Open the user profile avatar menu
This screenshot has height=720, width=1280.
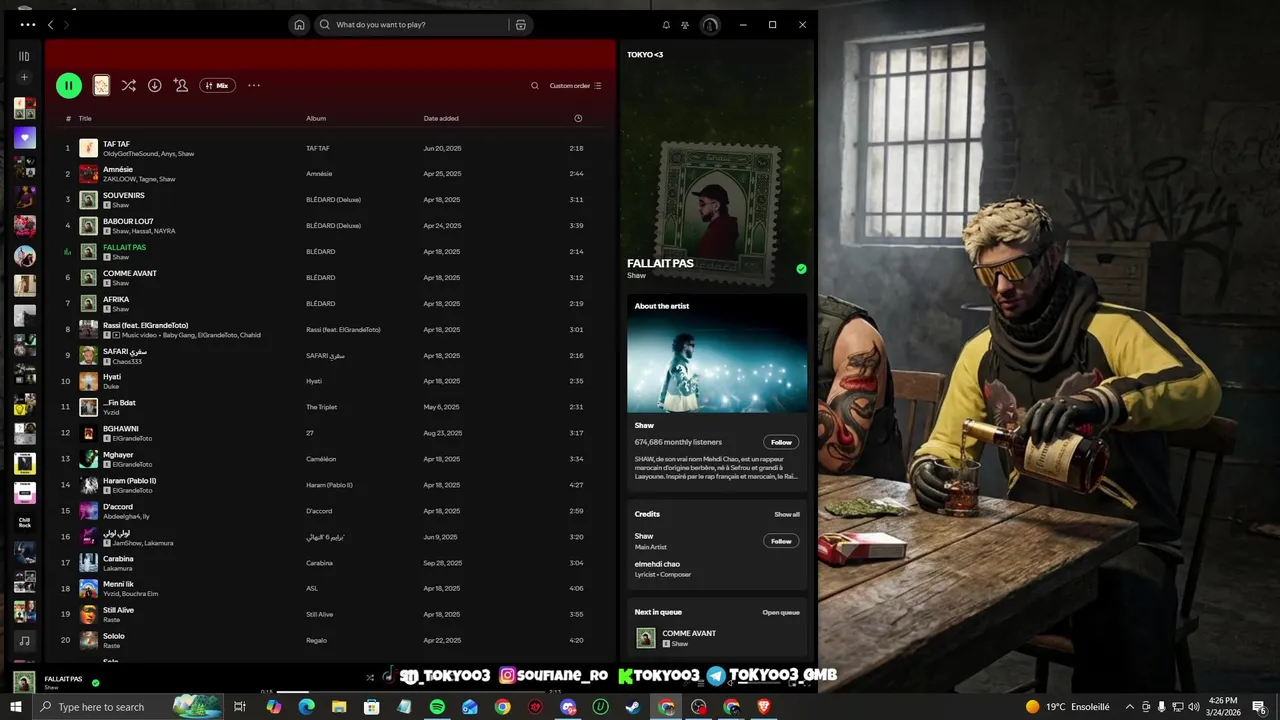point(710,25)
